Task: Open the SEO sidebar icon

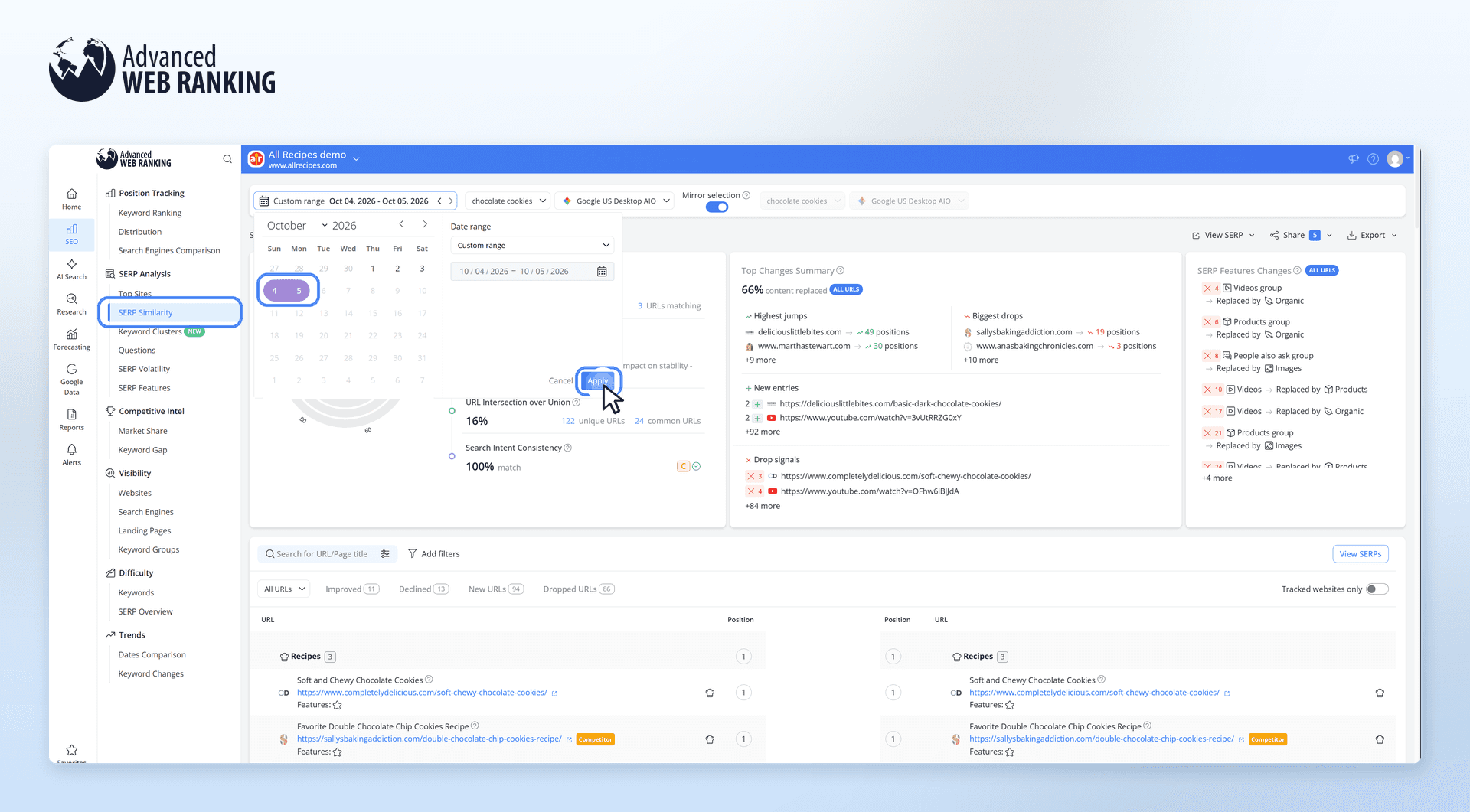Action: click(x=71, y=234)
